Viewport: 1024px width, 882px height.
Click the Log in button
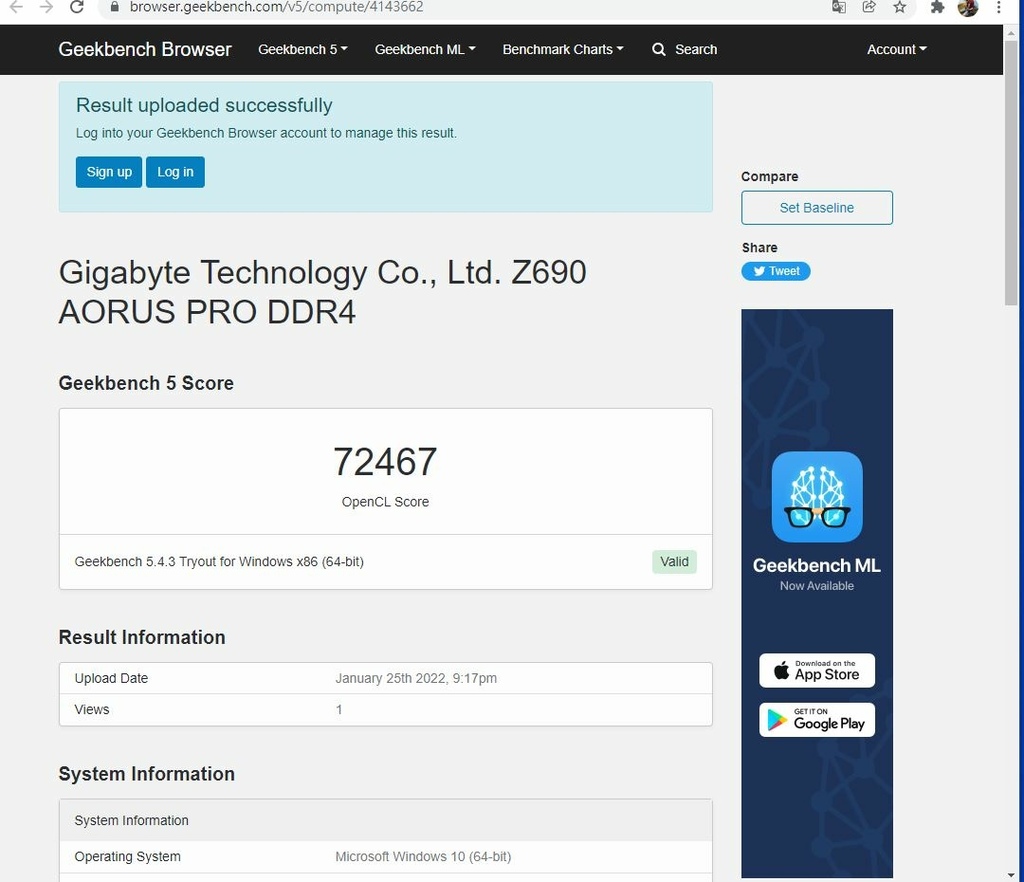click(x=175, y=172)
